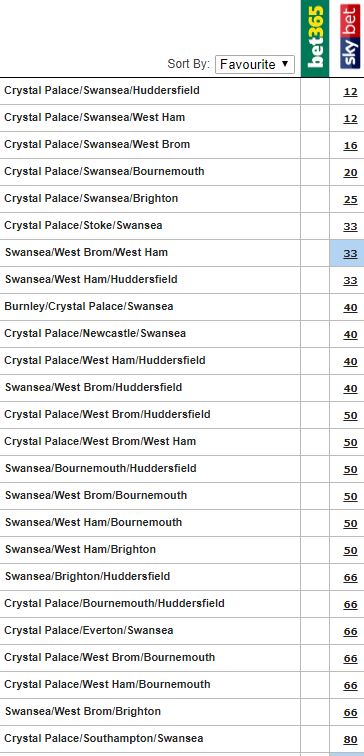Select odds 50 for Swansea/West Ham/Brighton
This screenshot has height=756, width=364.
click(x=350, y=551)
